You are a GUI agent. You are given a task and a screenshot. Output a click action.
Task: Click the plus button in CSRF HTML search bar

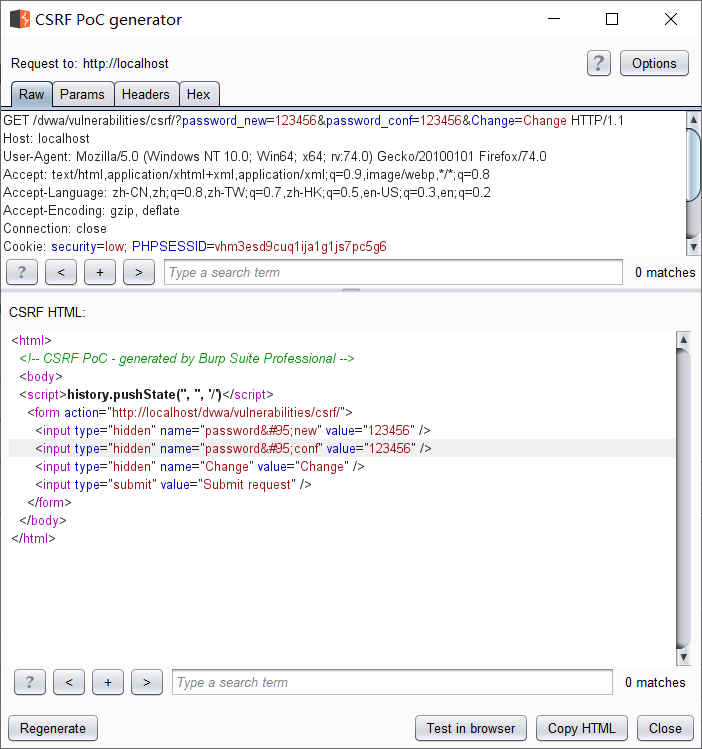(x=108, y=682)
